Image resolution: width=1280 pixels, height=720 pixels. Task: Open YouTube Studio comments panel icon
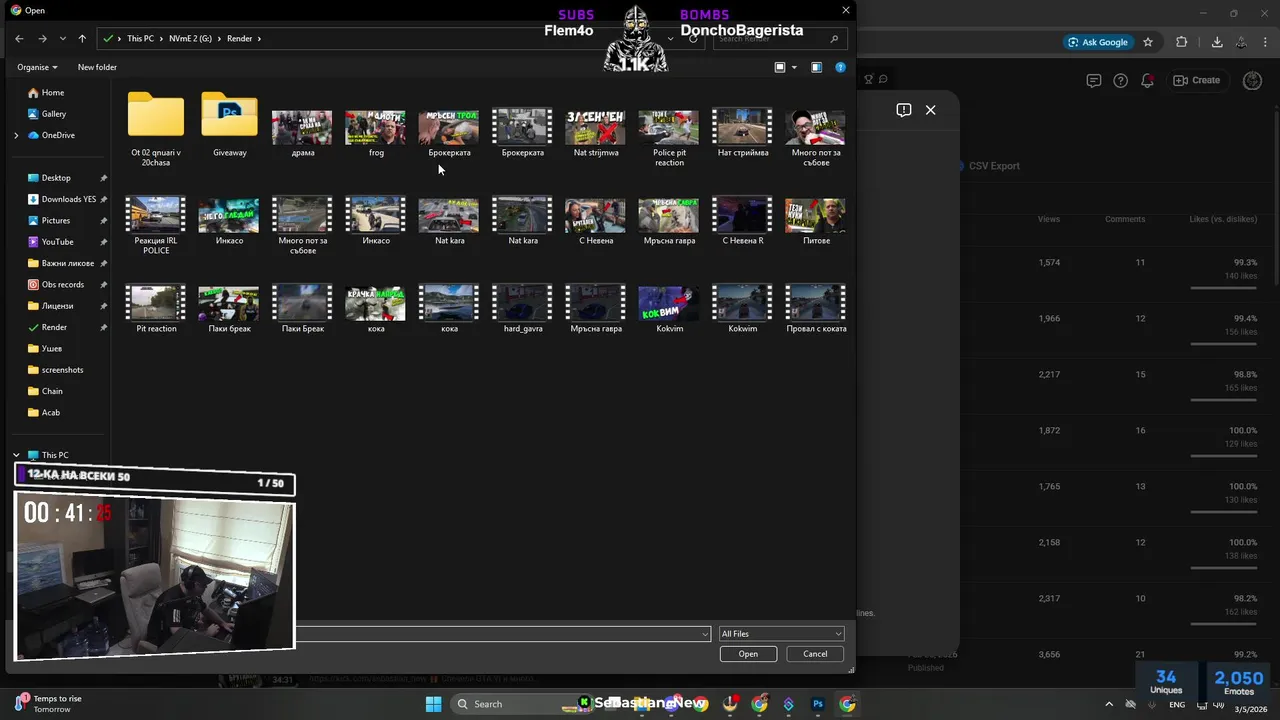pos(1094,80)
